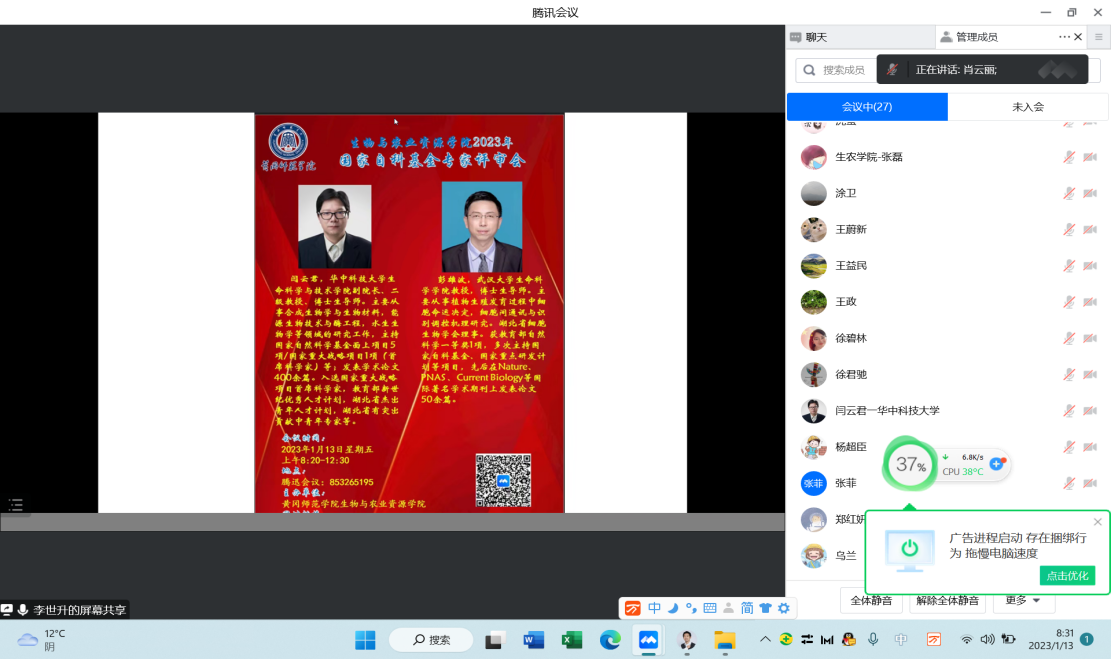Click the 37% memory usage floating ball

[909, 465]
